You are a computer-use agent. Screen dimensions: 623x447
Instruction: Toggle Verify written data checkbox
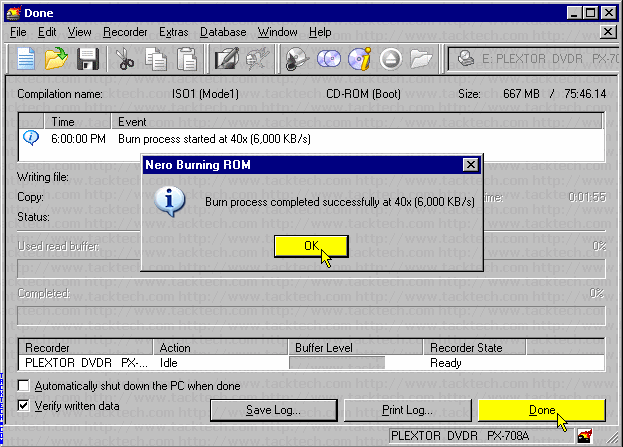[x=23, y=405]
